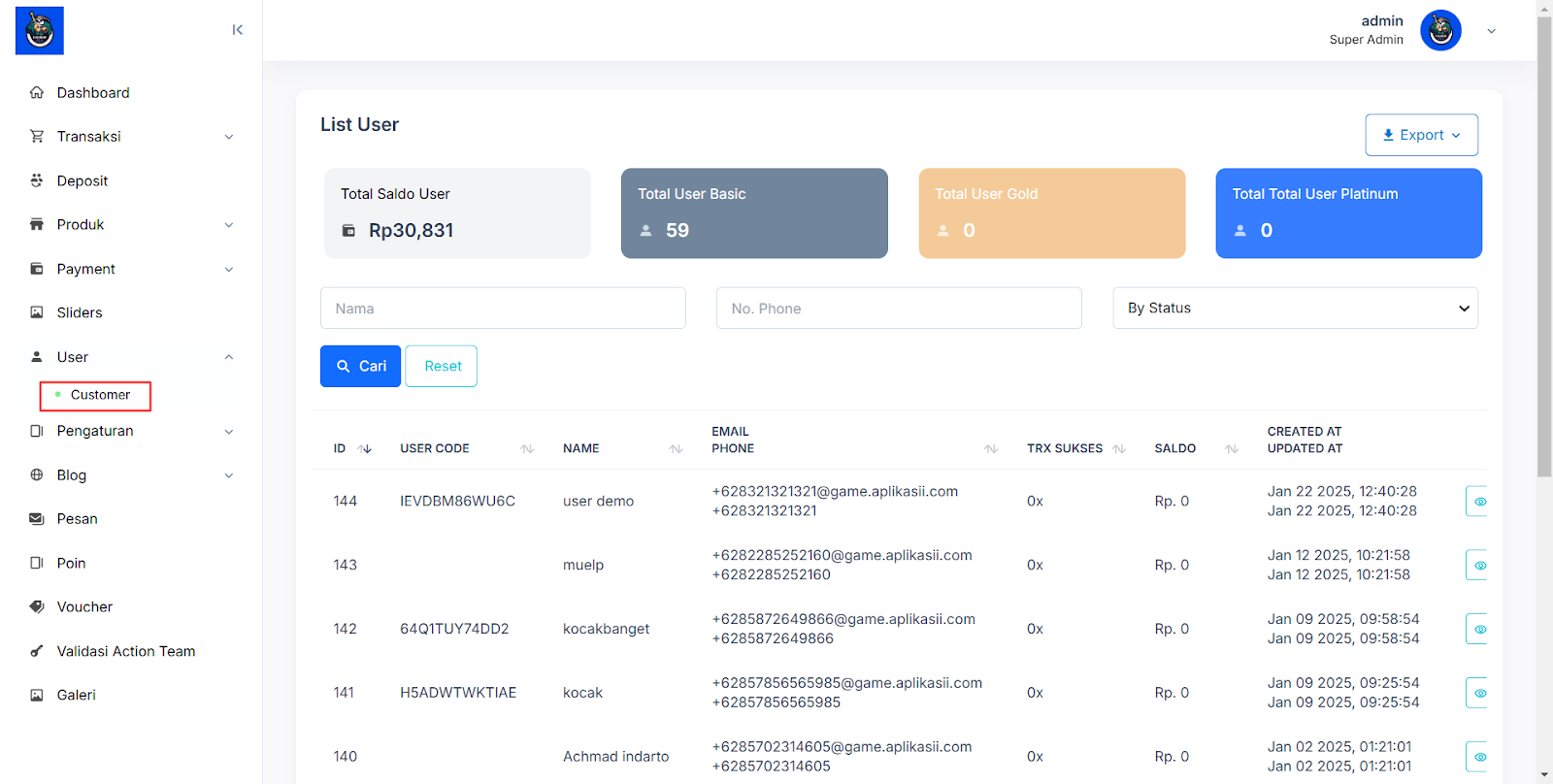Open the Export dropdown button
This screenshot has height=784, width=1553.
1421,135
